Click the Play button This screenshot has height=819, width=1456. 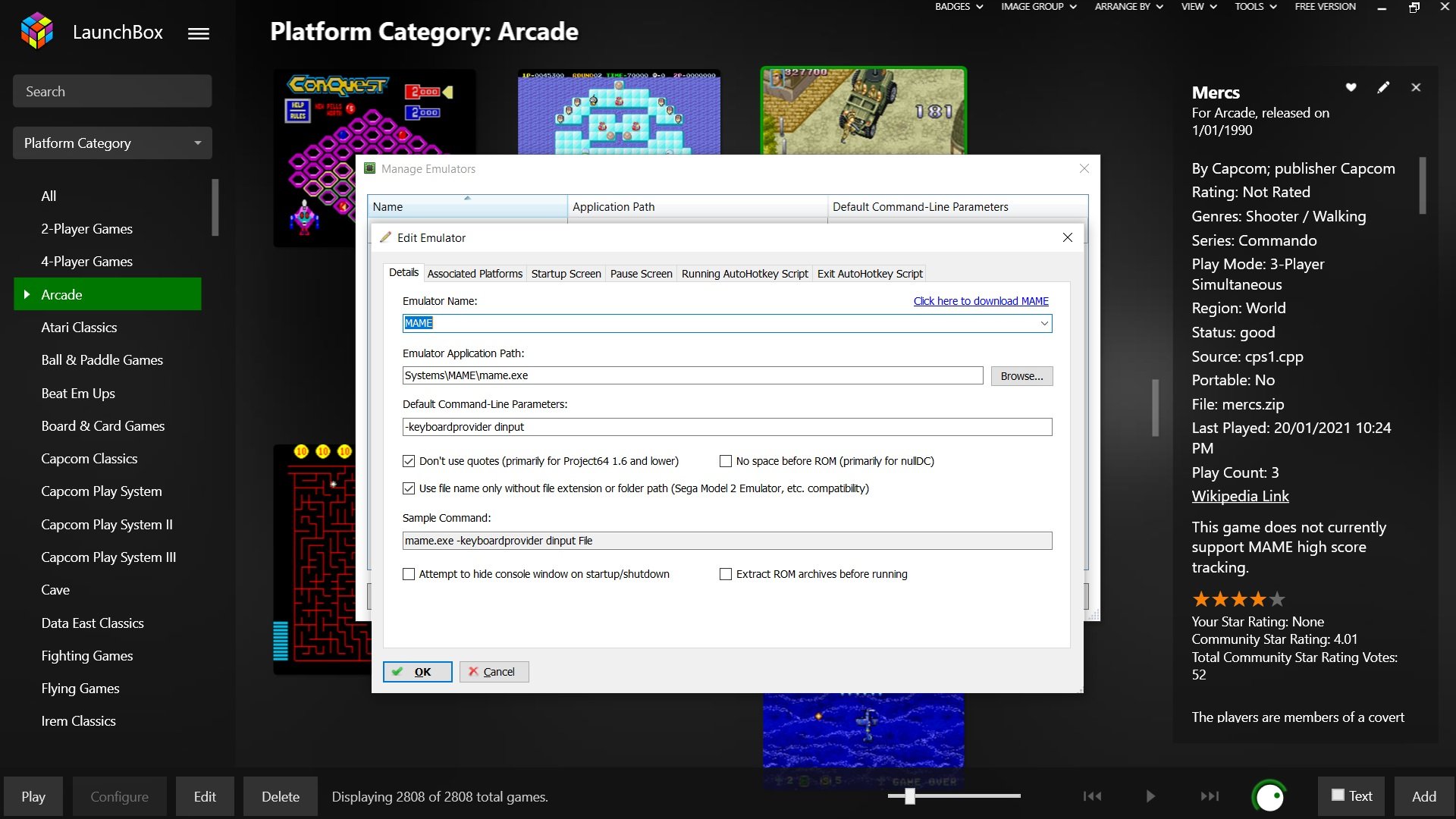pos(33,796)
